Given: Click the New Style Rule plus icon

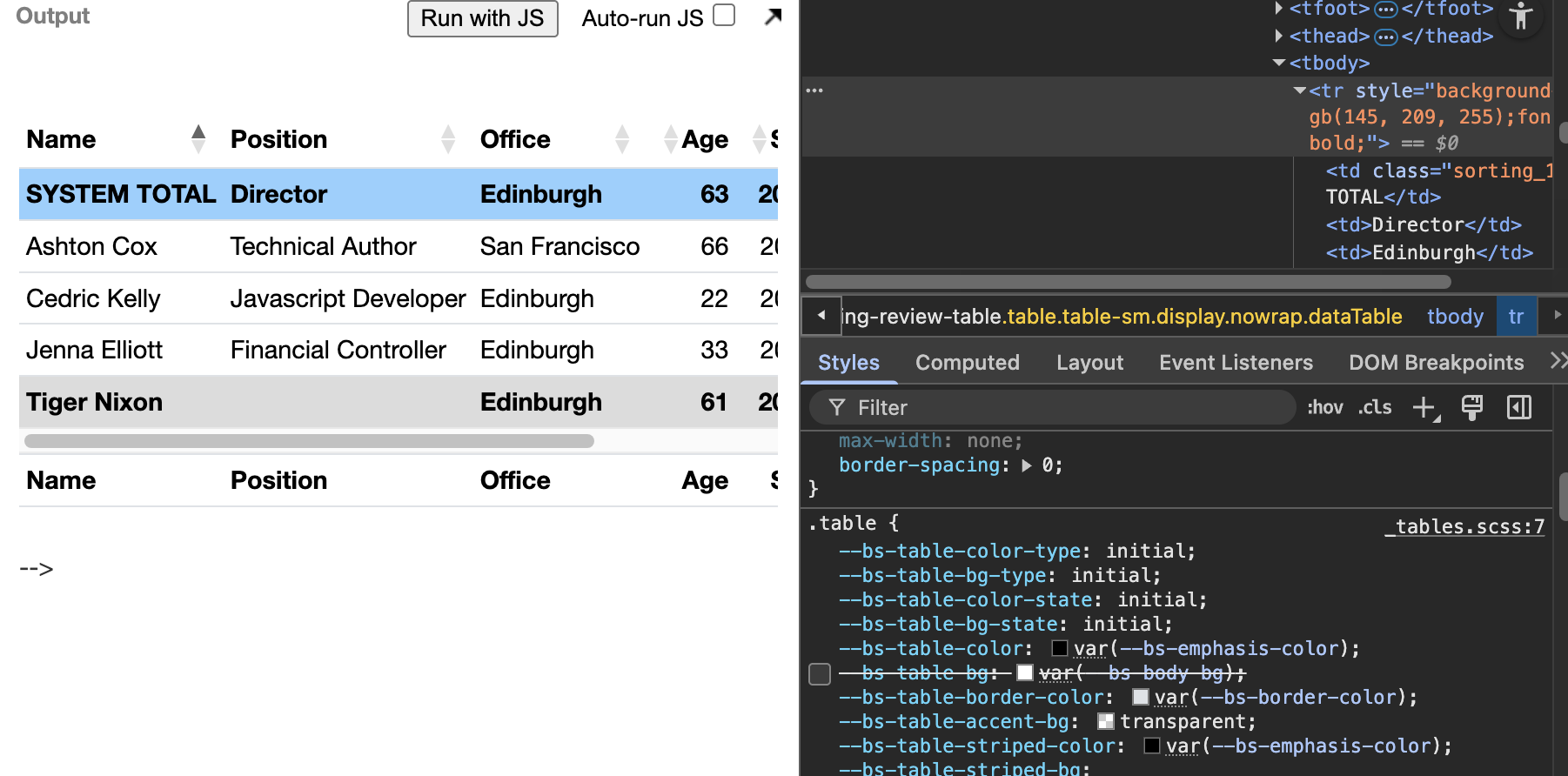Looking at the screenshot, I should (x=1424, y=407).
